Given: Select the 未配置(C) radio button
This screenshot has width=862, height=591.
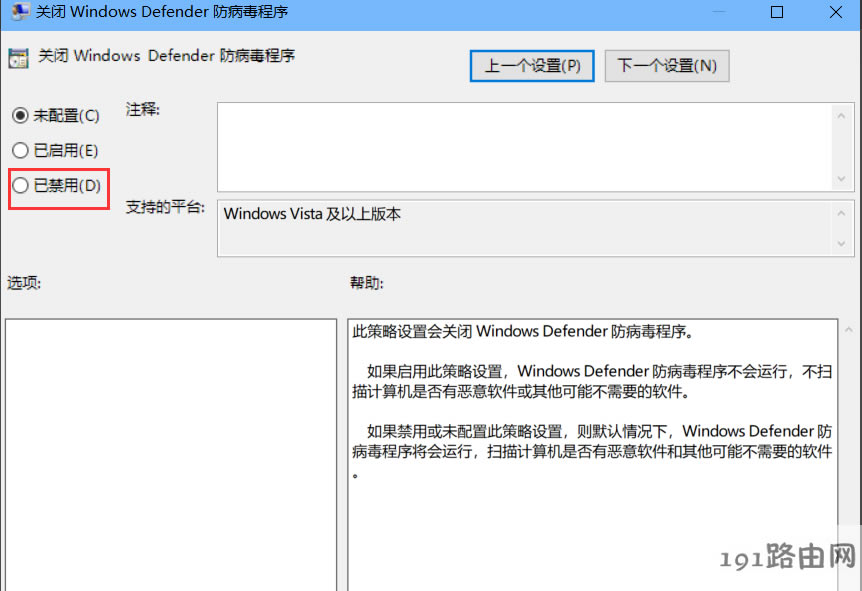Looking at the screenshot, I should pos(20,115).
